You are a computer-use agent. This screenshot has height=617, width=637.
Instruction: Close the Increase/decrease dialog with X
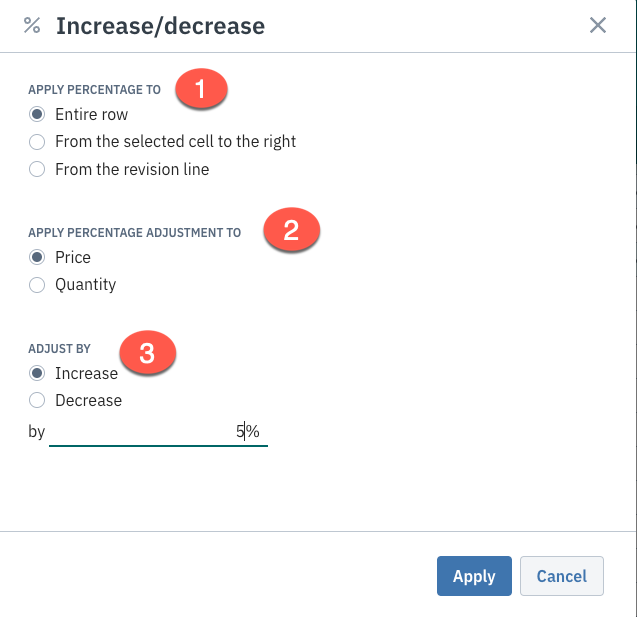598,25
